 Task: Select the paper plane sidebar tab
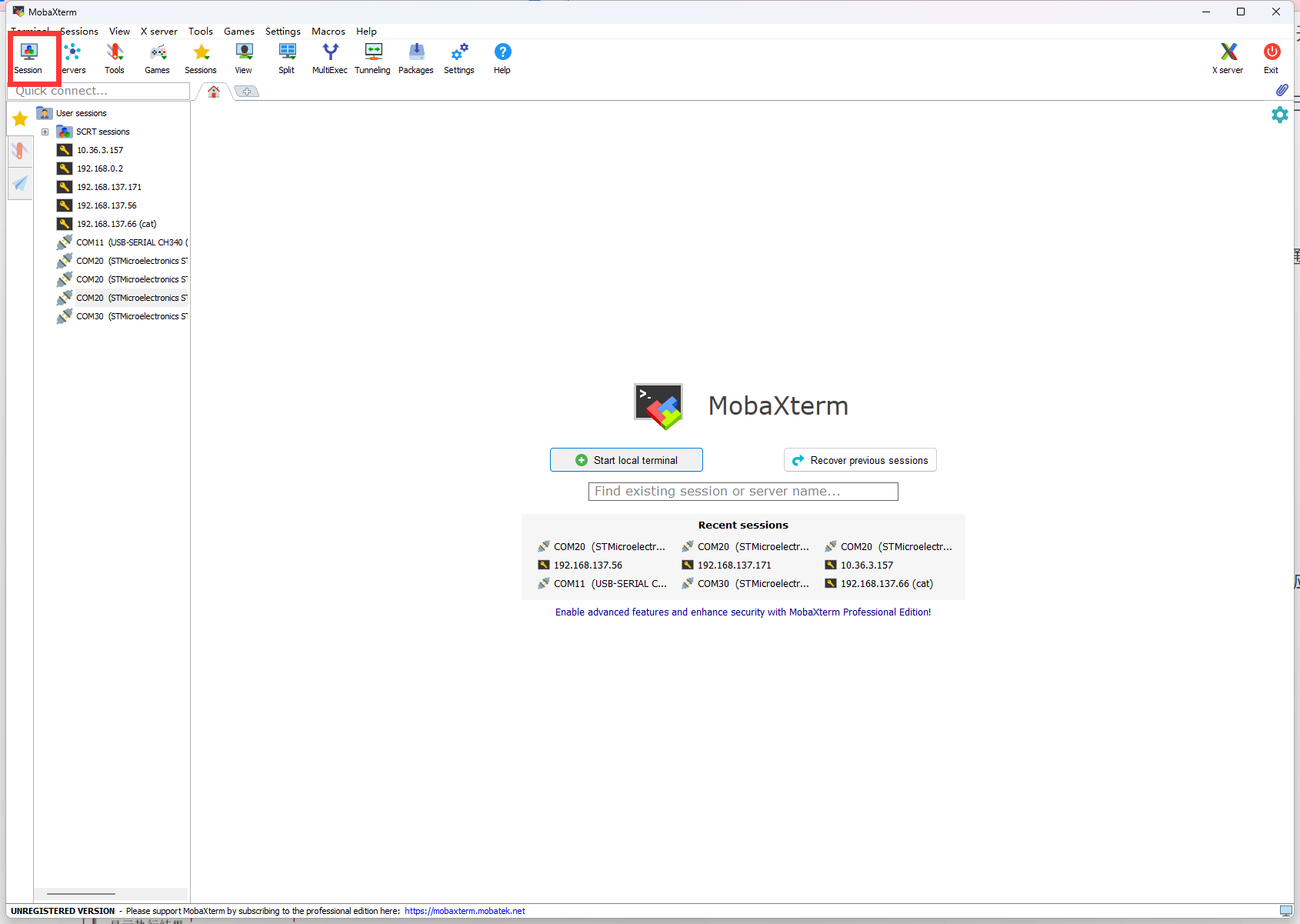[20, 183]
